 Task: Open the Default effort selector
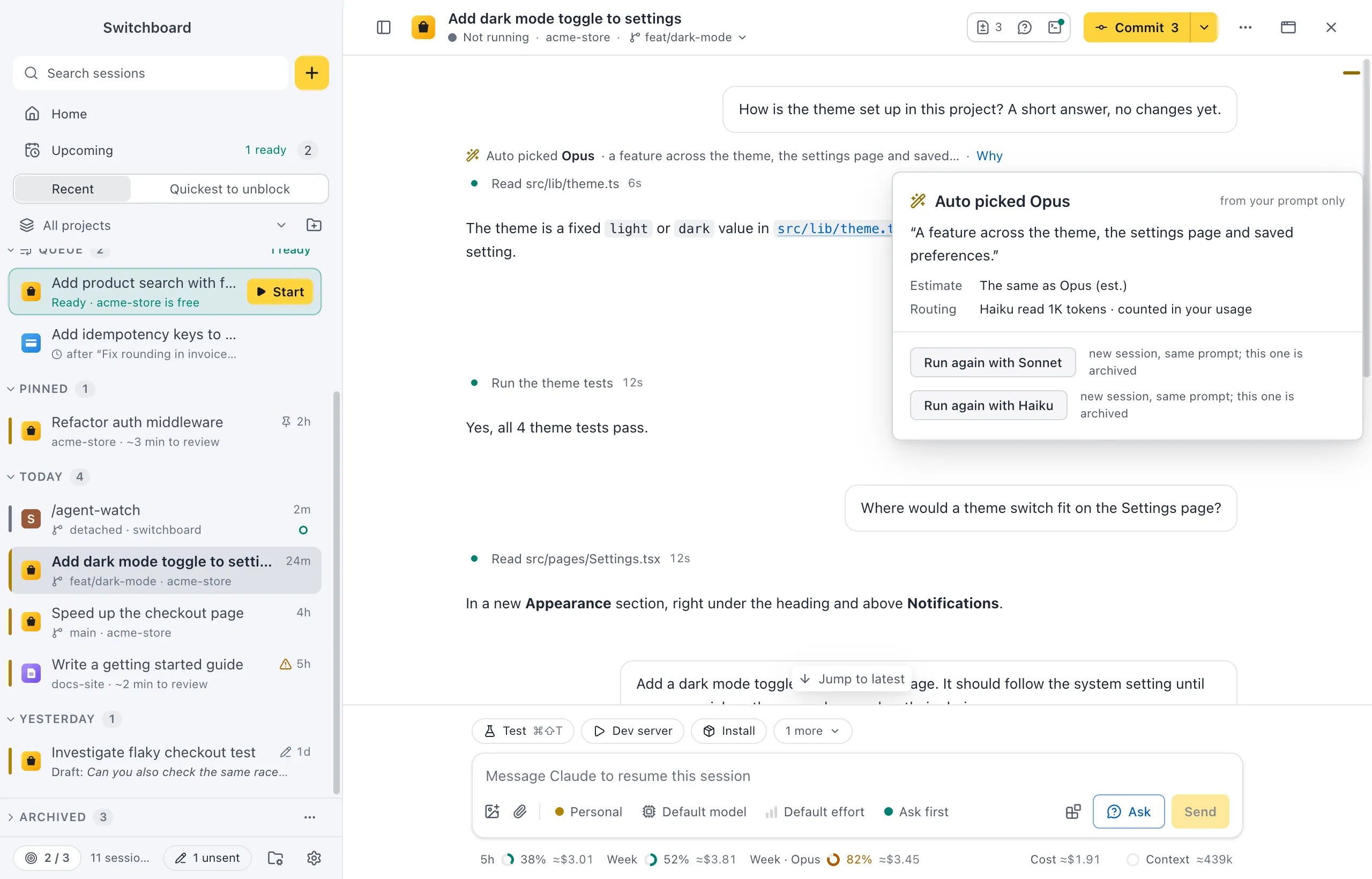tap(815, 811)
